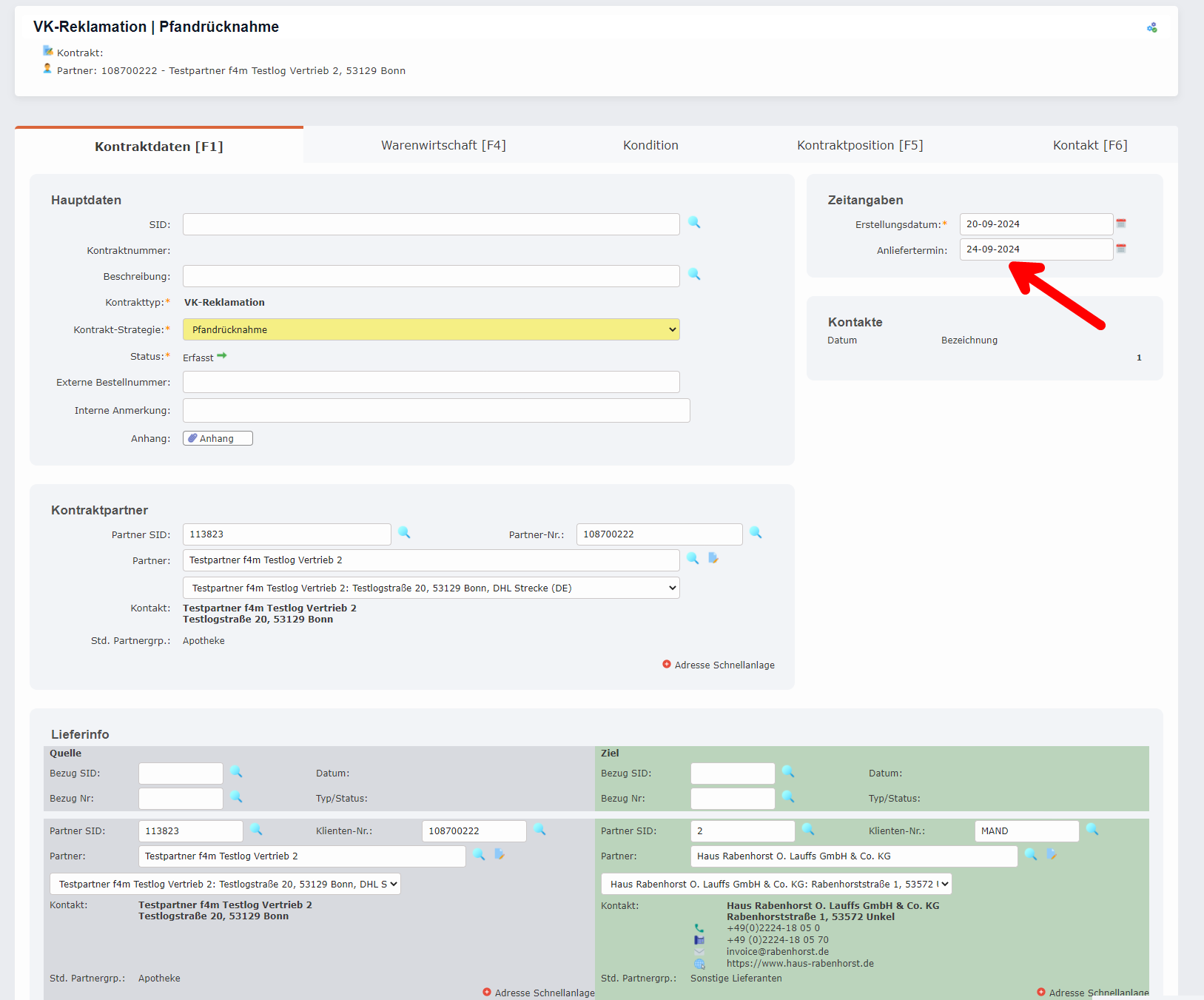The image size is (1204, 1000).
Task: Click the pencil edit icon beside Partner field
Action: click(713, 559)
